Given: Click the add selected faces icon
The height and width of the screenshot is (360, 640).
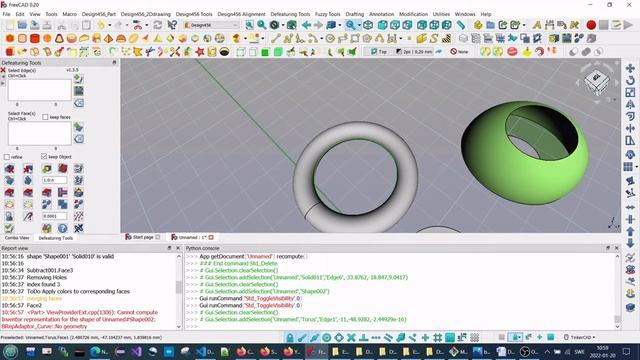Looking at the screenshot, I should pyautogui.click(x=78, y=127).
